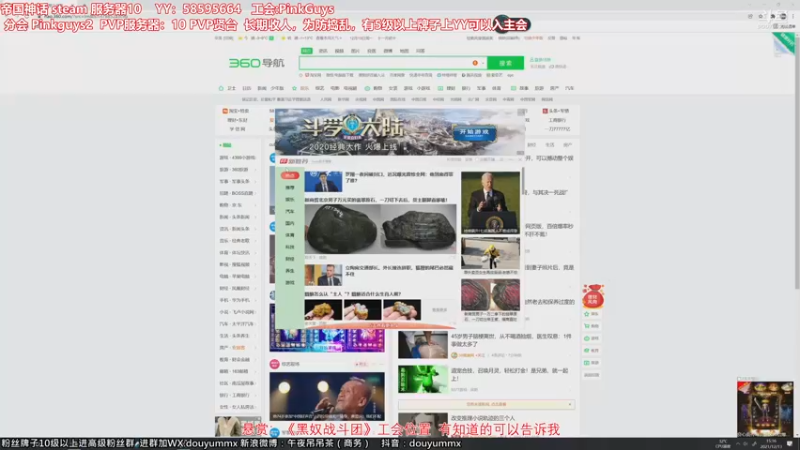Click the third green icon in floating bar
This screenshot has width=800, height=450.
coord(587,338)
